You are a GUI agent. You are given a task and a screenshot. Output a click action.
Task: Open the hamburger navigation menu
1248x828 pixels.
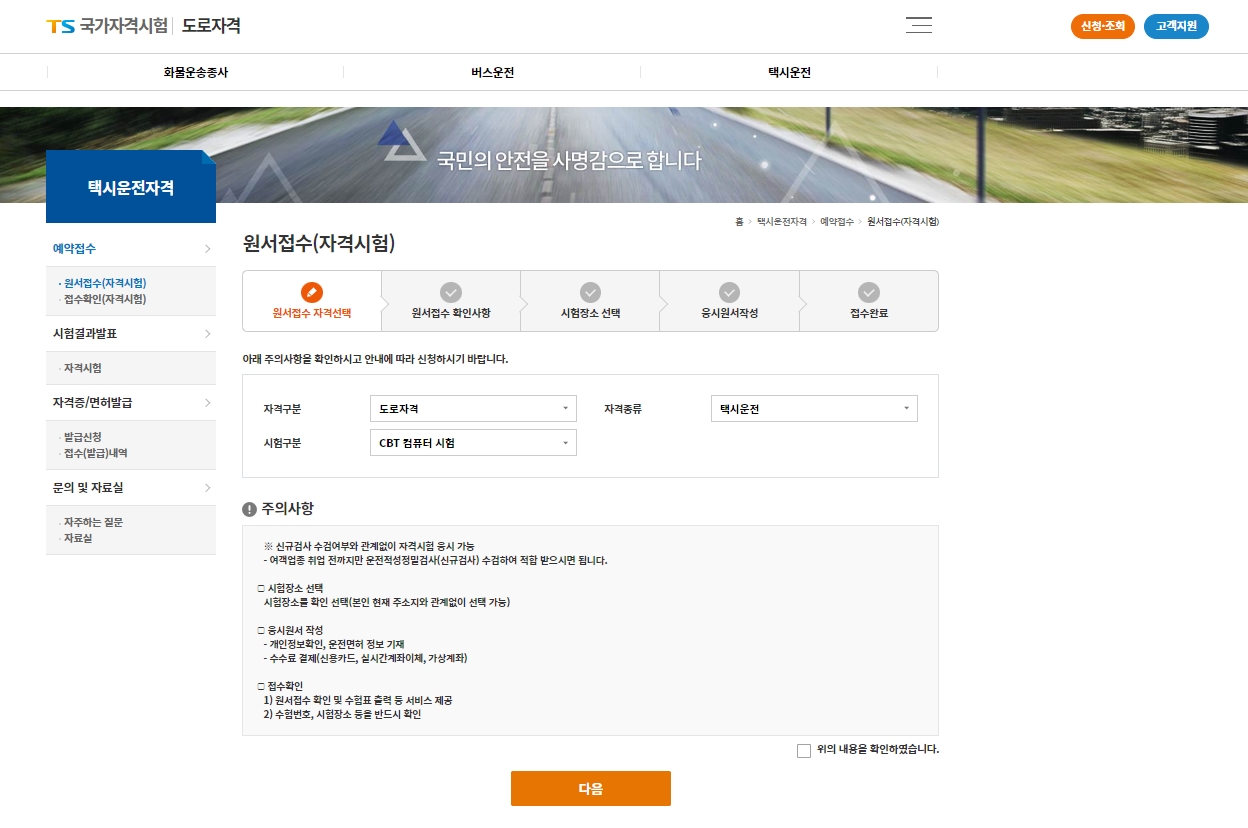coord(918,25)
